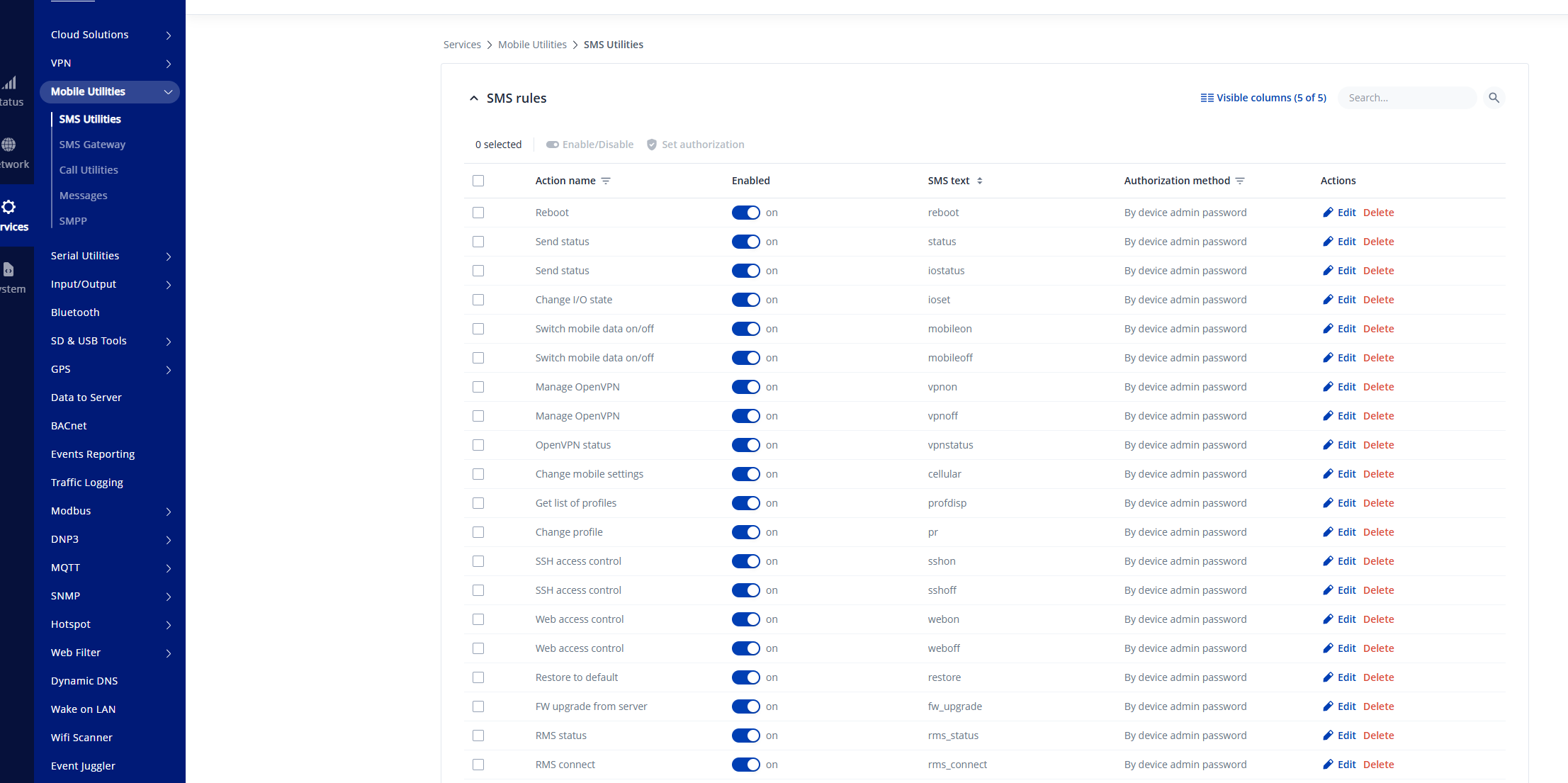The width and height of the screenshot is (1568, 783).
Task: Select the Change profile row checkbox
Action: click(x=478, y=532)
